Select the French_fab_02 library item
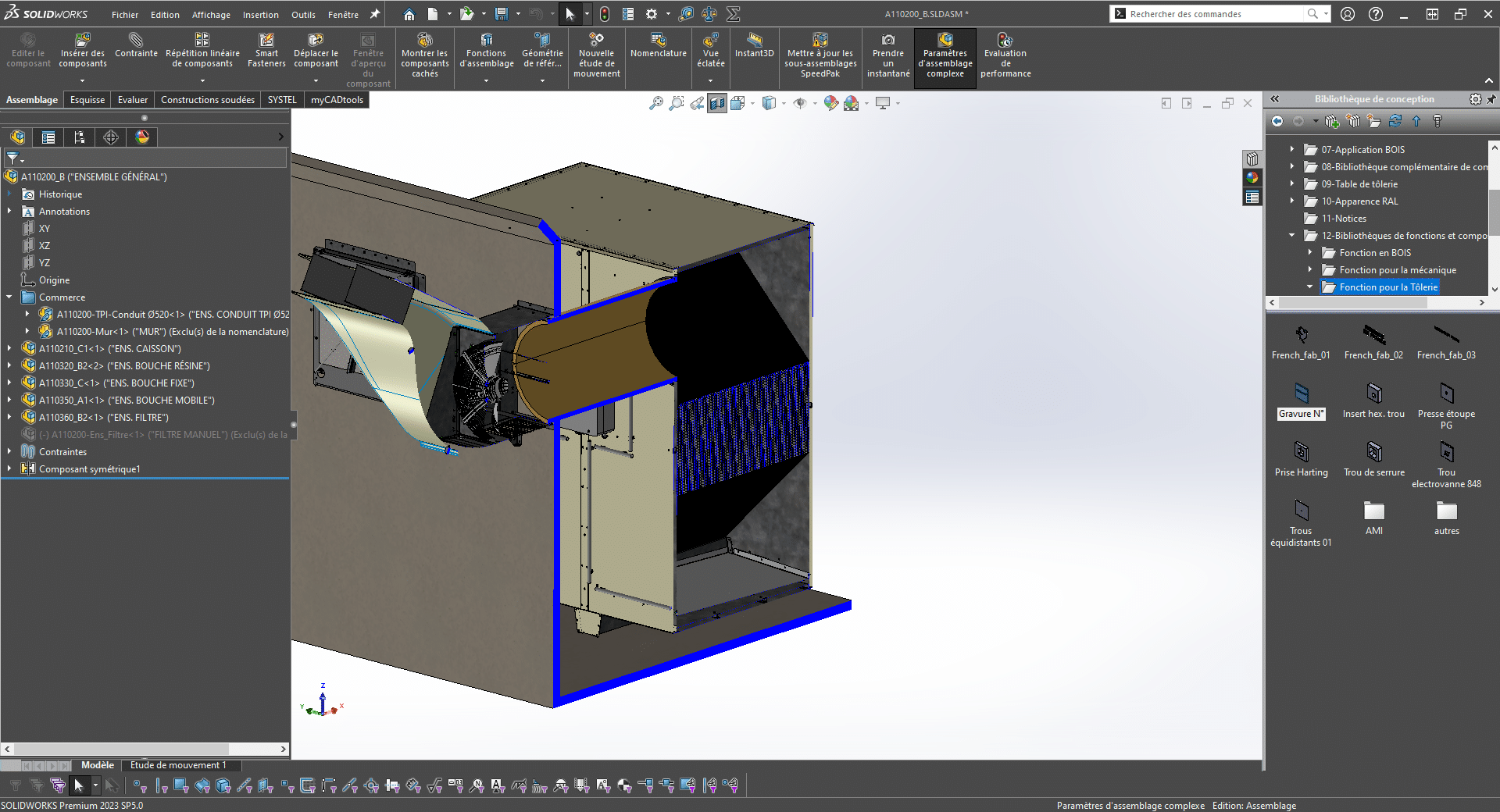 coord(1373,344)
